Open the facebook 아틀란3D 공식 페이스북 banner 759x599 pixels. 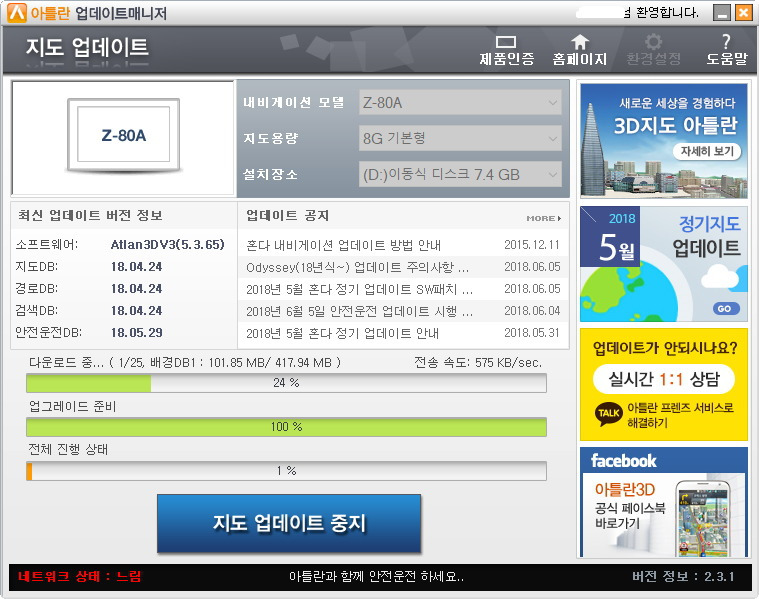coord(664,502)
